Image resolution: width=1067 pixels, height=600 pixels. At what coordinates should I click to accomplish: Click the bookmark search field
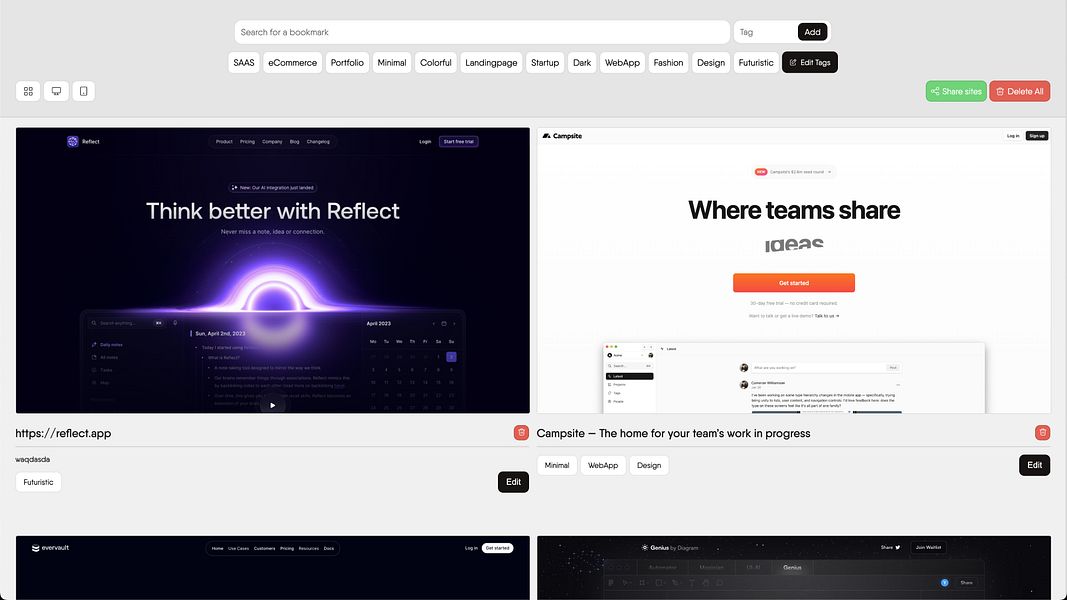482,32
